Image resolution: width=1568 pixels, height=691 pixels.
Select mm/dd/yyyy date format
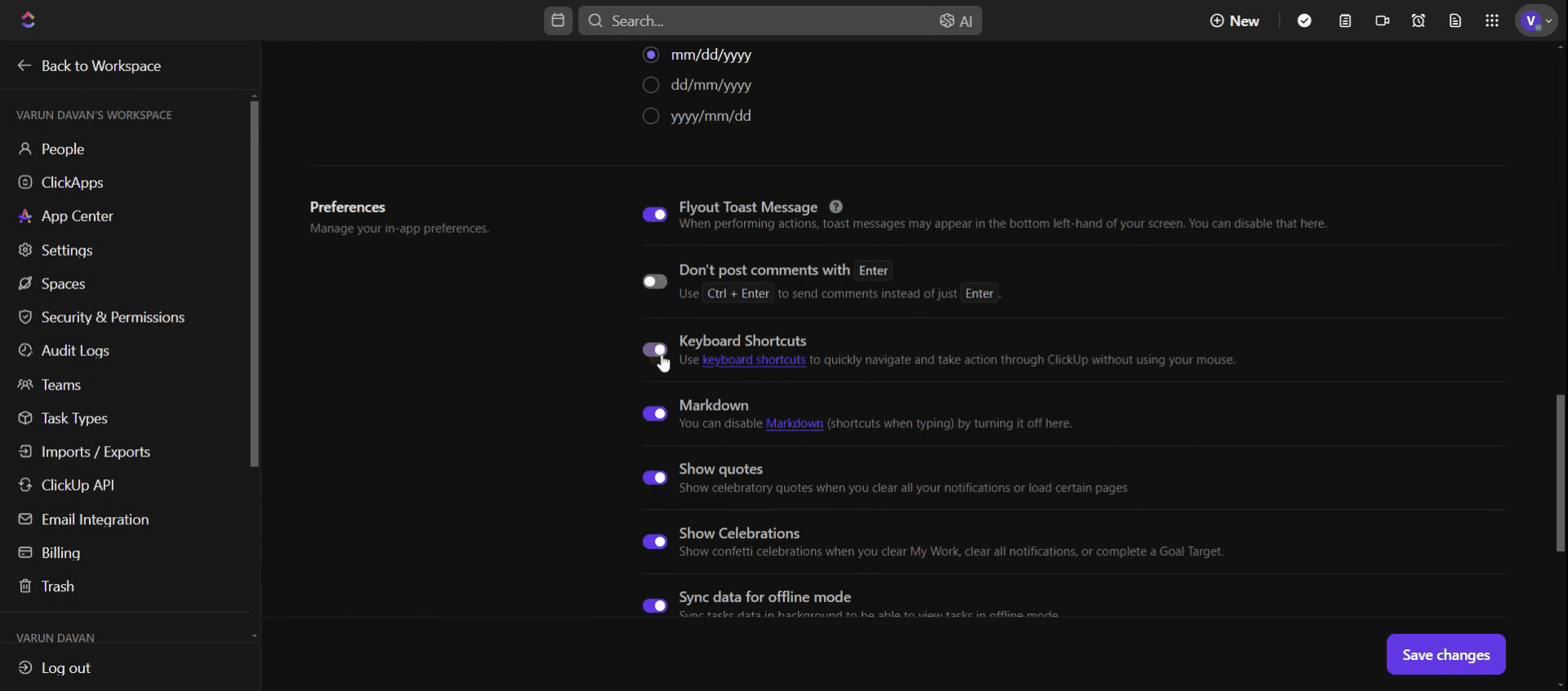tap(651, 55)
